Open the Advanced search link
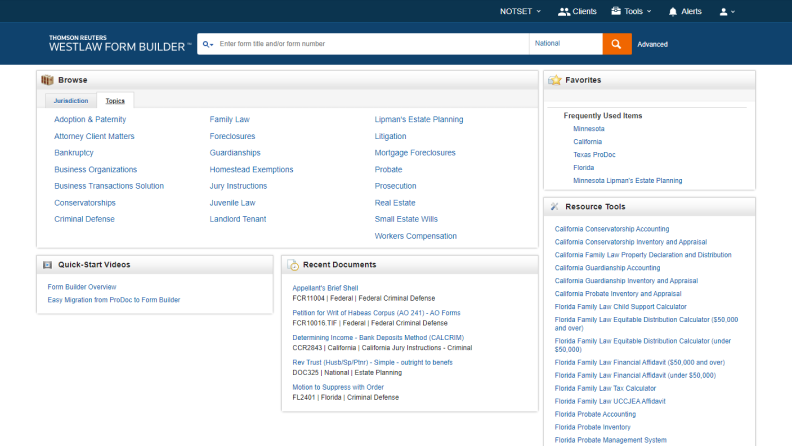Viewport: 792px width, 446px height. [x=652, y=44]
